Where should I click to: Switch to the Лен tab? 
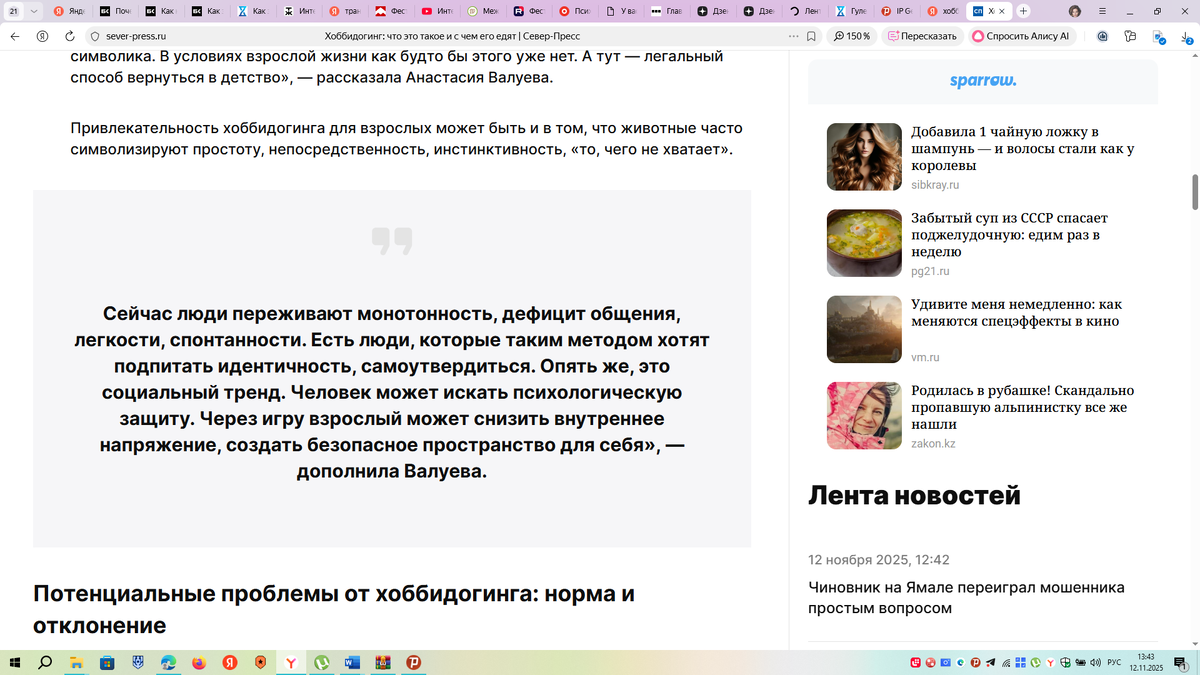[x=805, y=11]
